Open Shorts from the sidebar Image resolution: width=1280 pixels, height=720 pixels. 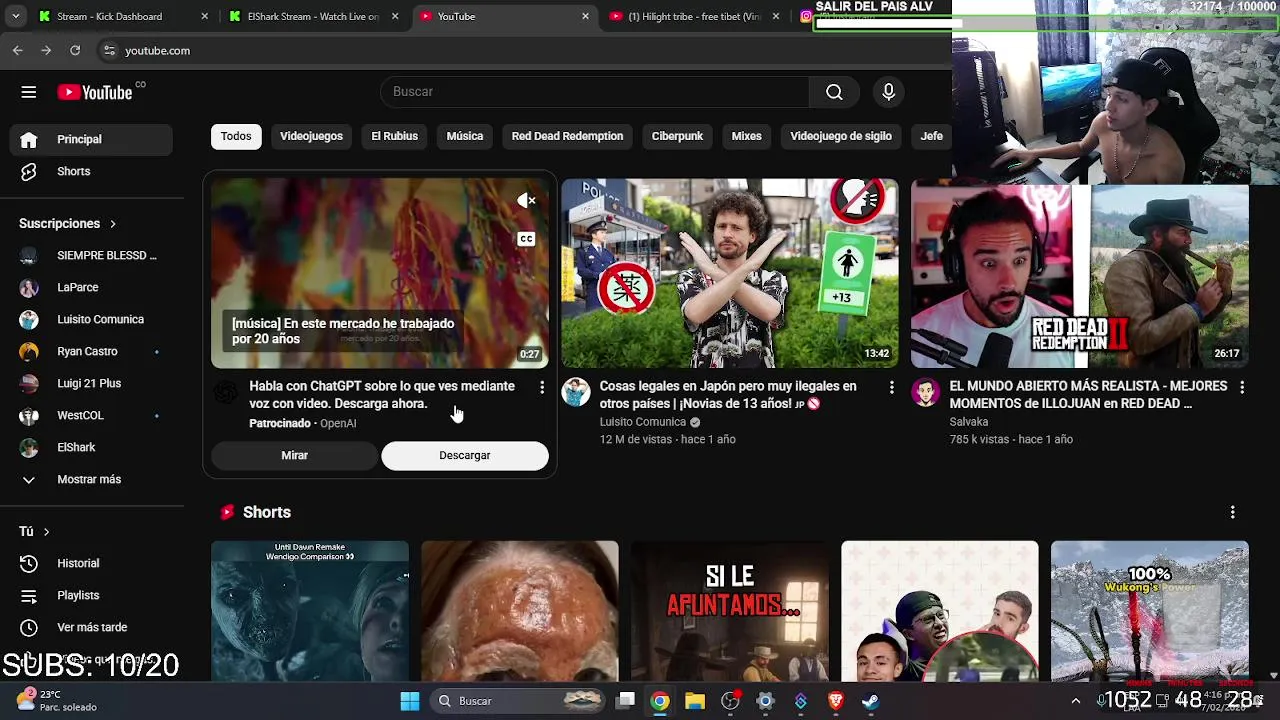pyautogui.click(x=91, y=171)
